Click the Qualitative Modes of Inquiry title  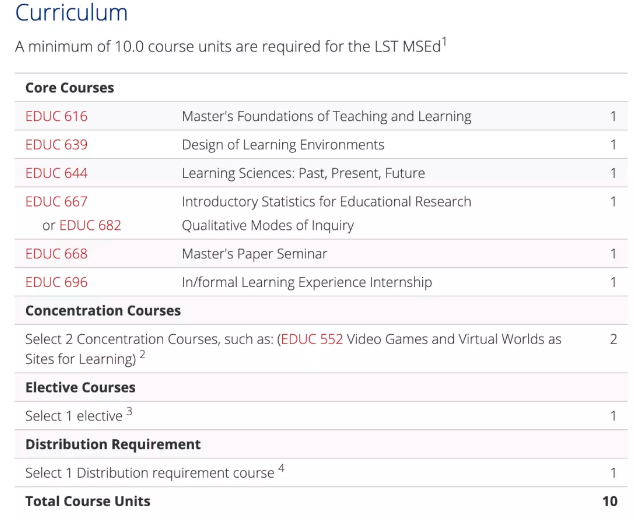267,226
